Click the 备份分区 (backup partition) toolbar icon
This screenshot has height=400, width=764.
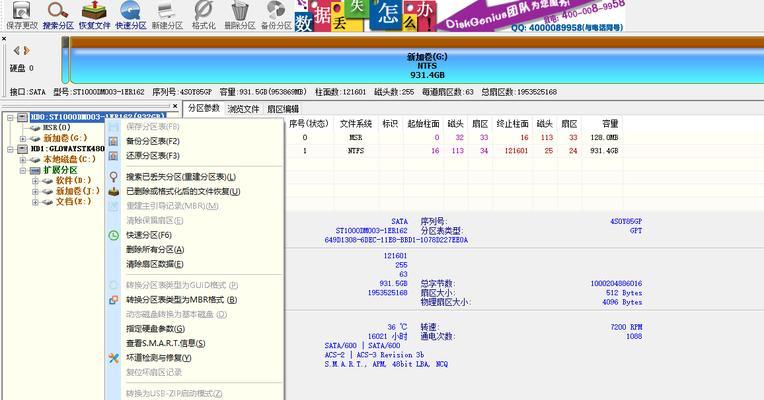276,15
